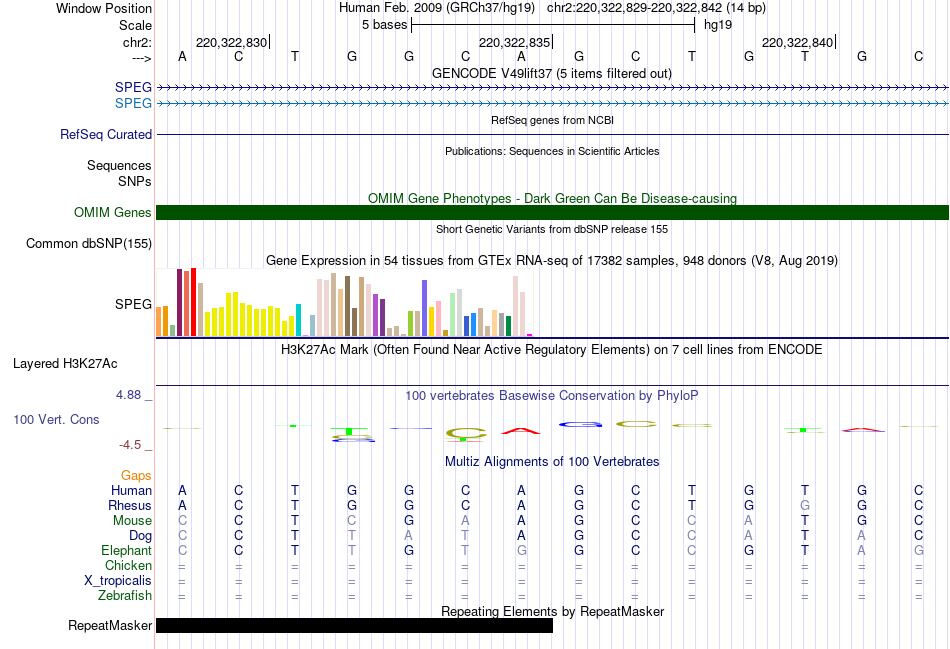
Task: Click the red A PhyloP conservation logo
Action: tap(521, 431)
